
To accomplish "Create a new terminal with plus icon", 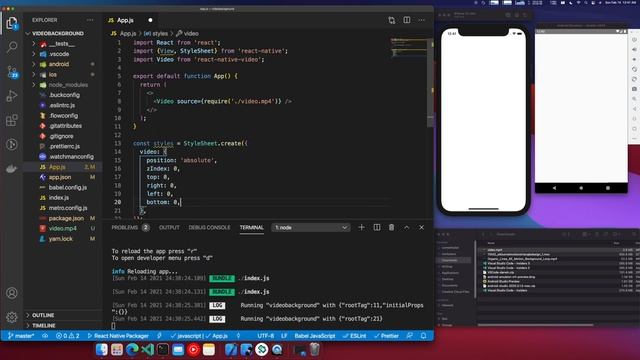I will [361, 227].
